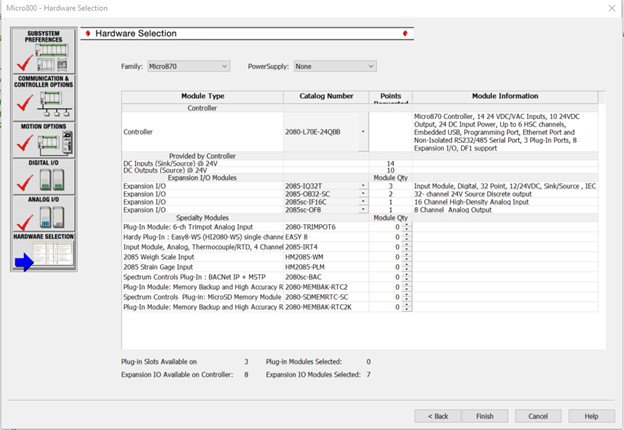Adjust quantity stepper for HM2085-PLM

[406, 267]
